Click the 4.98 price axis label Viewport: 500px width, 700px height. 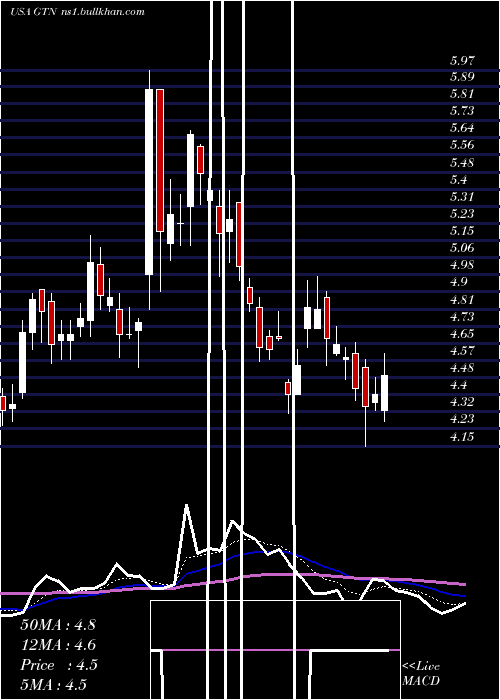point(462,265)
